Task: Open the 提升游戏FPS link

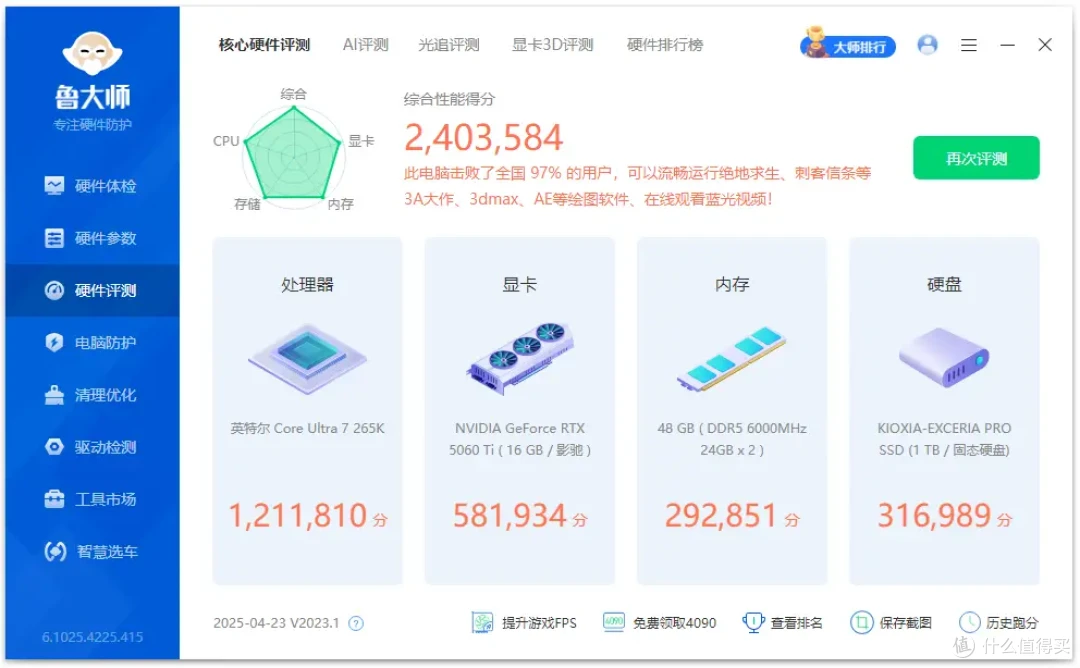Action: tap(539, 623)
